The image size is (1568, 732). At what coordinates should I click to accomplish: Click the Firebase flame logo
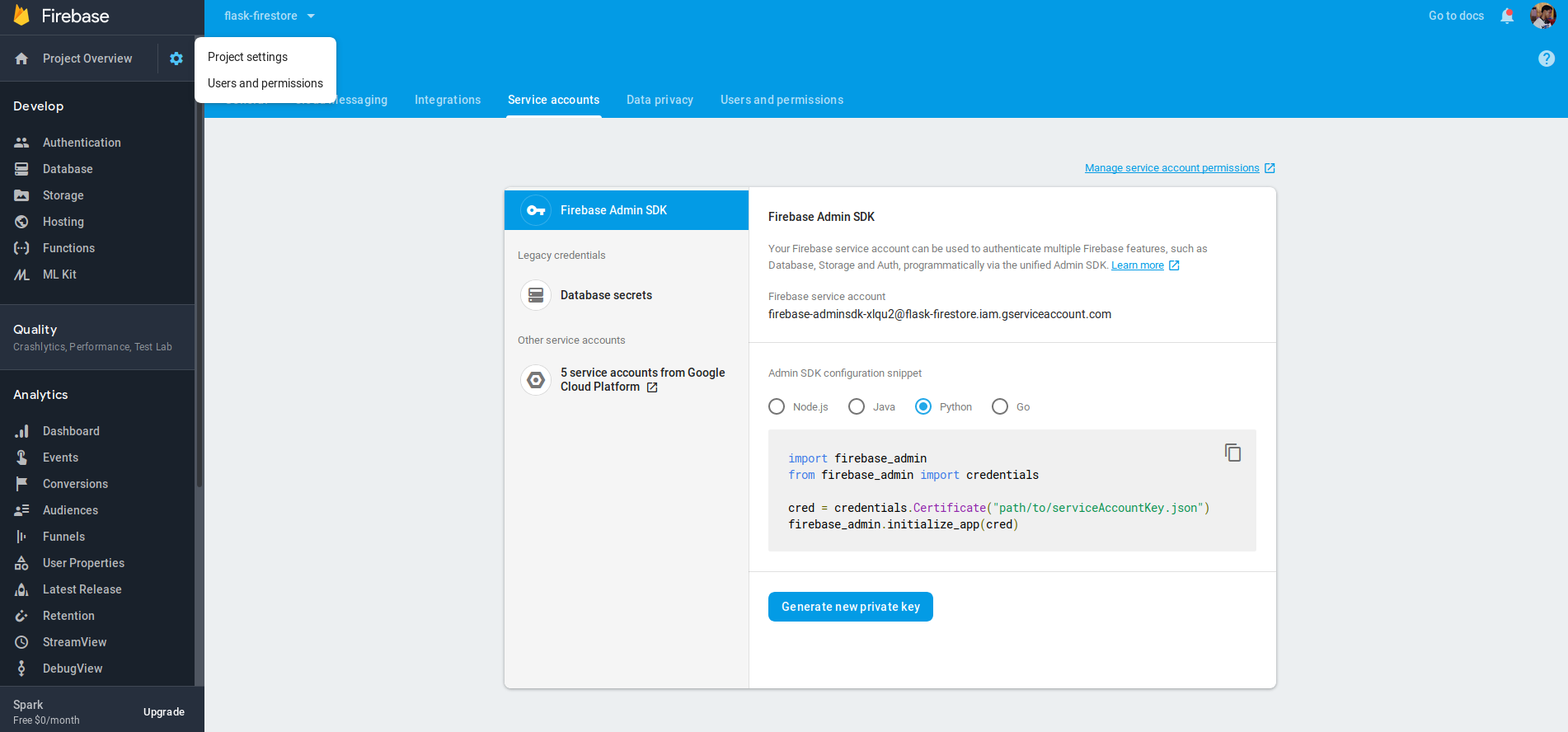(21, 16)
